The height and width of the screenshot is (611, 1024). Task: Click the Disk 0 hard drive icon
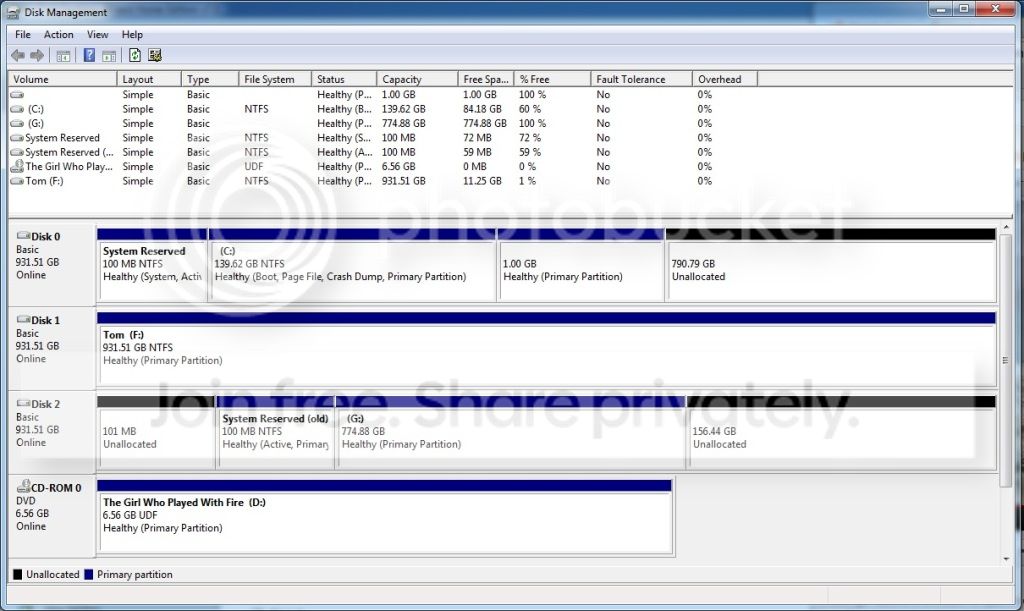(x=23, y=236)
